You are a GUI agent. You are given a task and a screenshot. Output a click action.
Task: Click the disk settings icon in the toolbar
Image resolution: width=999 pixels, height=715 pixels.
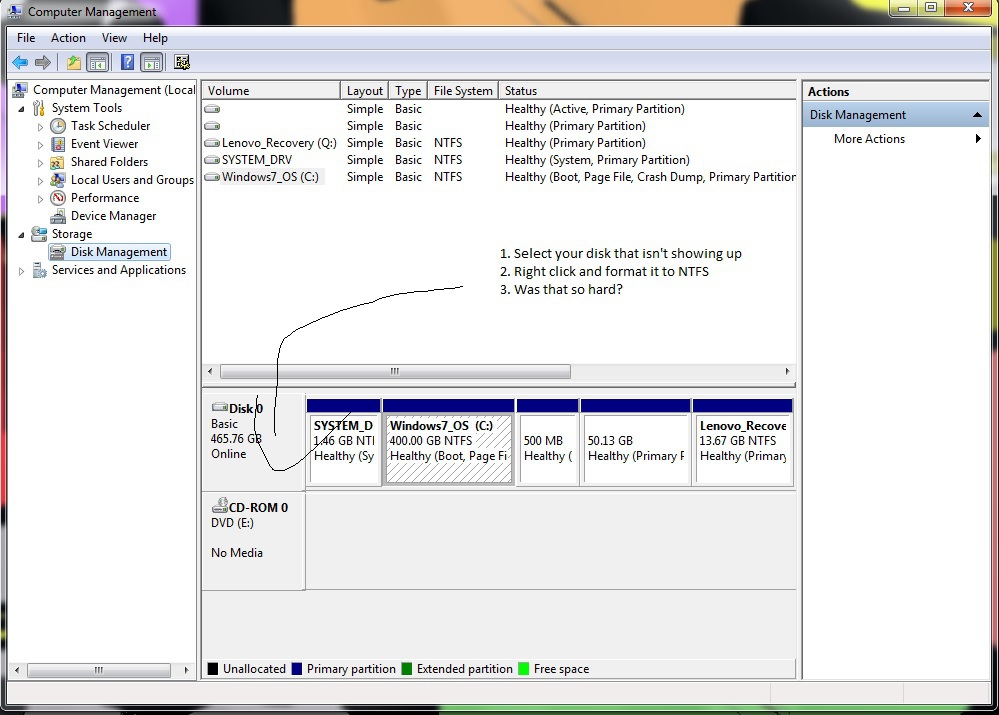(x=182, y=62)
